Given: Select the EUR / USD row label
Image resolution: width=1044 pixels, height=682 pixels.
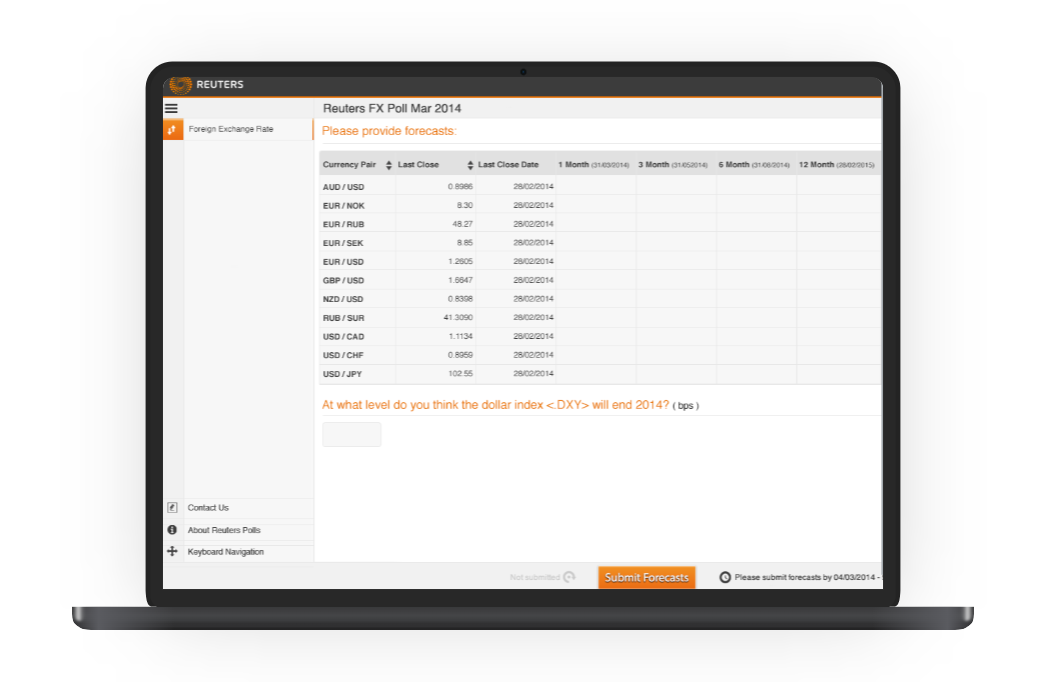Looking at the screenshot, I should pos(344,262).
